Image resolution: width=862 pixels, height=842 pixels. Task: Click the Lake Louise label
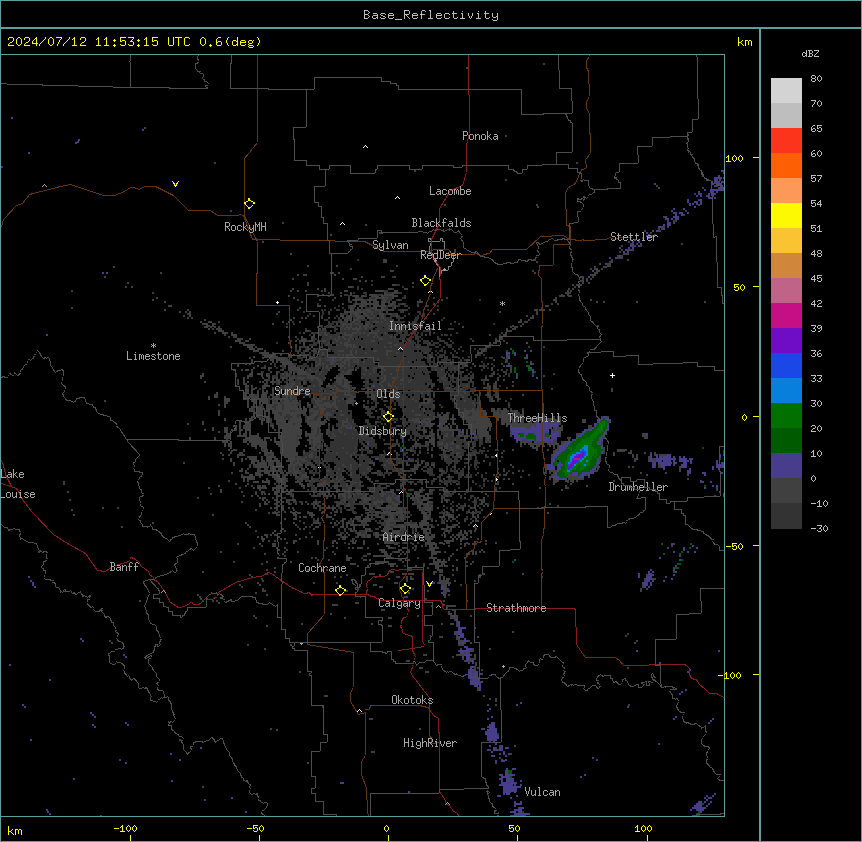[x=18, y=484]
